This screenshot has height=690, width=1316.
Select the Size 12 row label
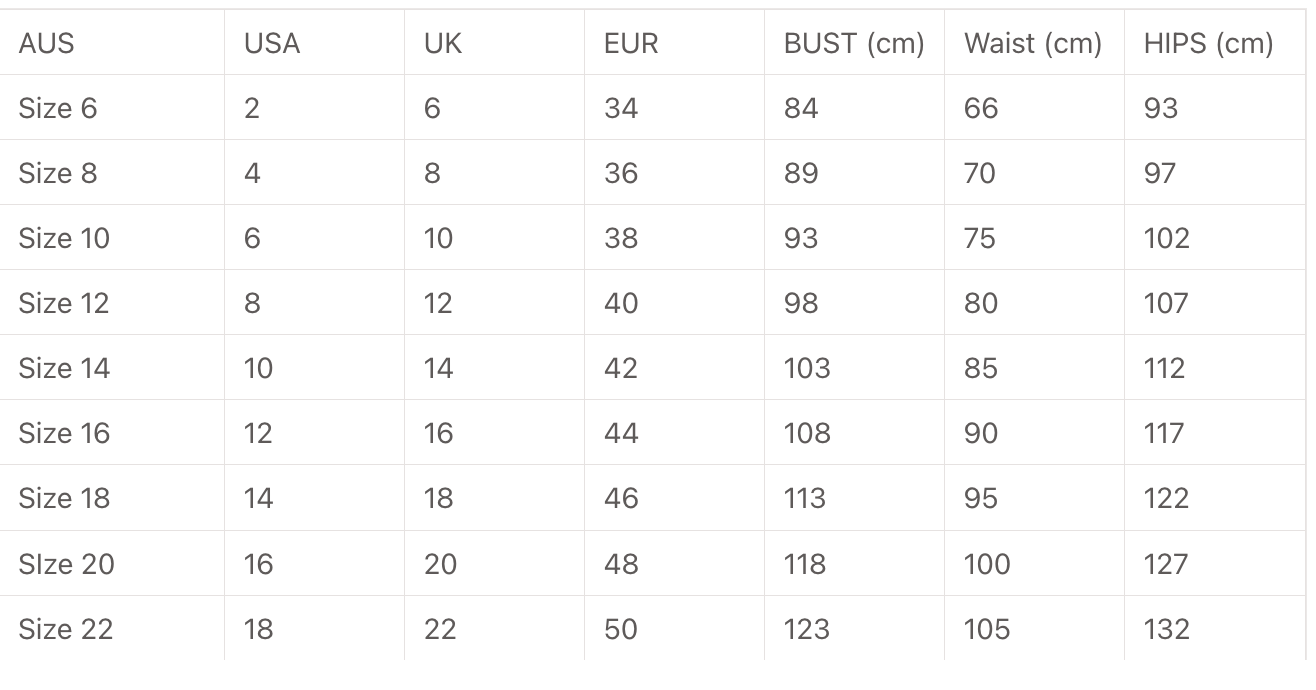(x=64, y=303)
